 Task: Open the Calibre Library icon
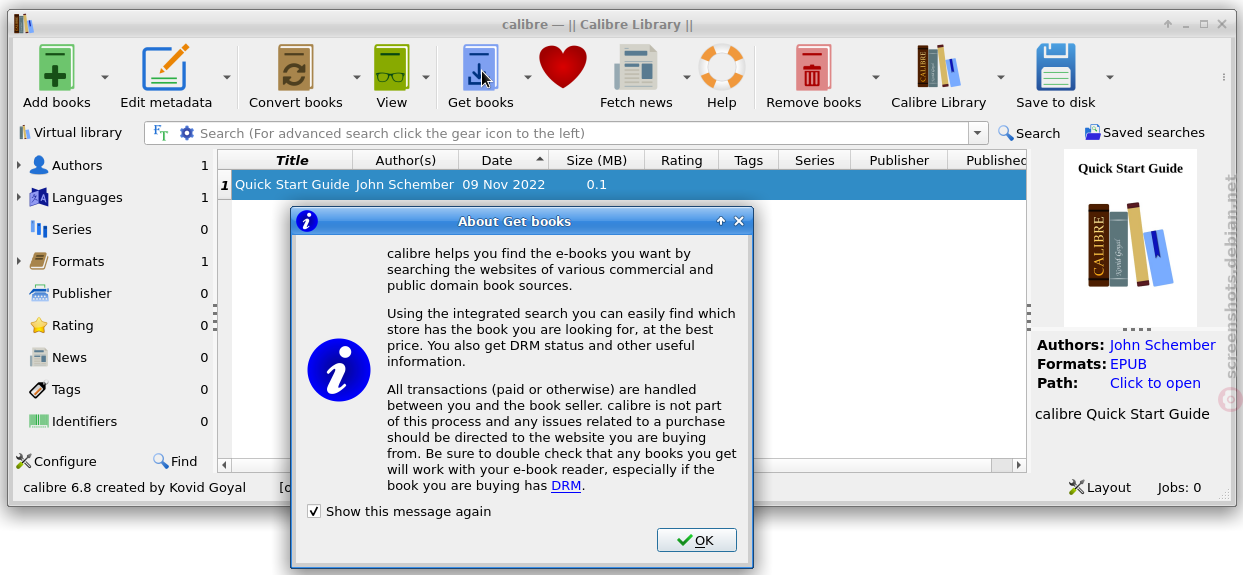(x=938, y=68)
